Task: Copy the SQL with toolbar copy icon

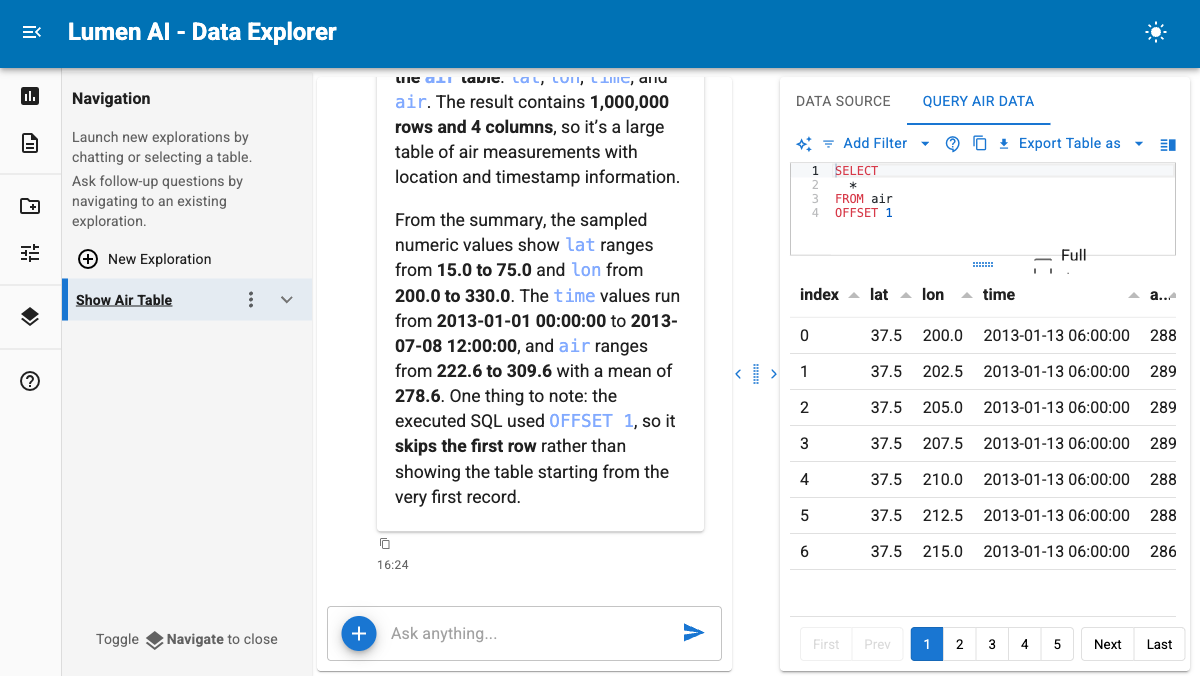Action: coord(980,144)
